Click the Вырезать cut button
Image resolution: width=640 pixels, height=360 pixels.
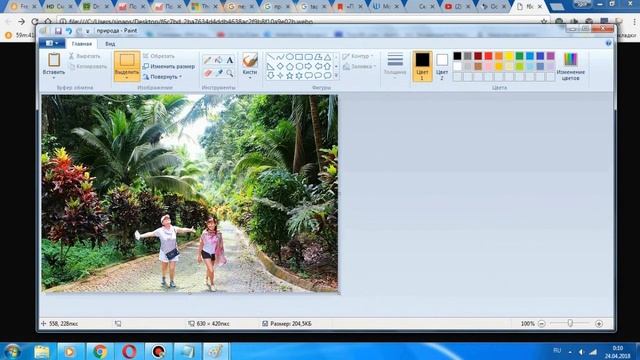click(84, 56)
